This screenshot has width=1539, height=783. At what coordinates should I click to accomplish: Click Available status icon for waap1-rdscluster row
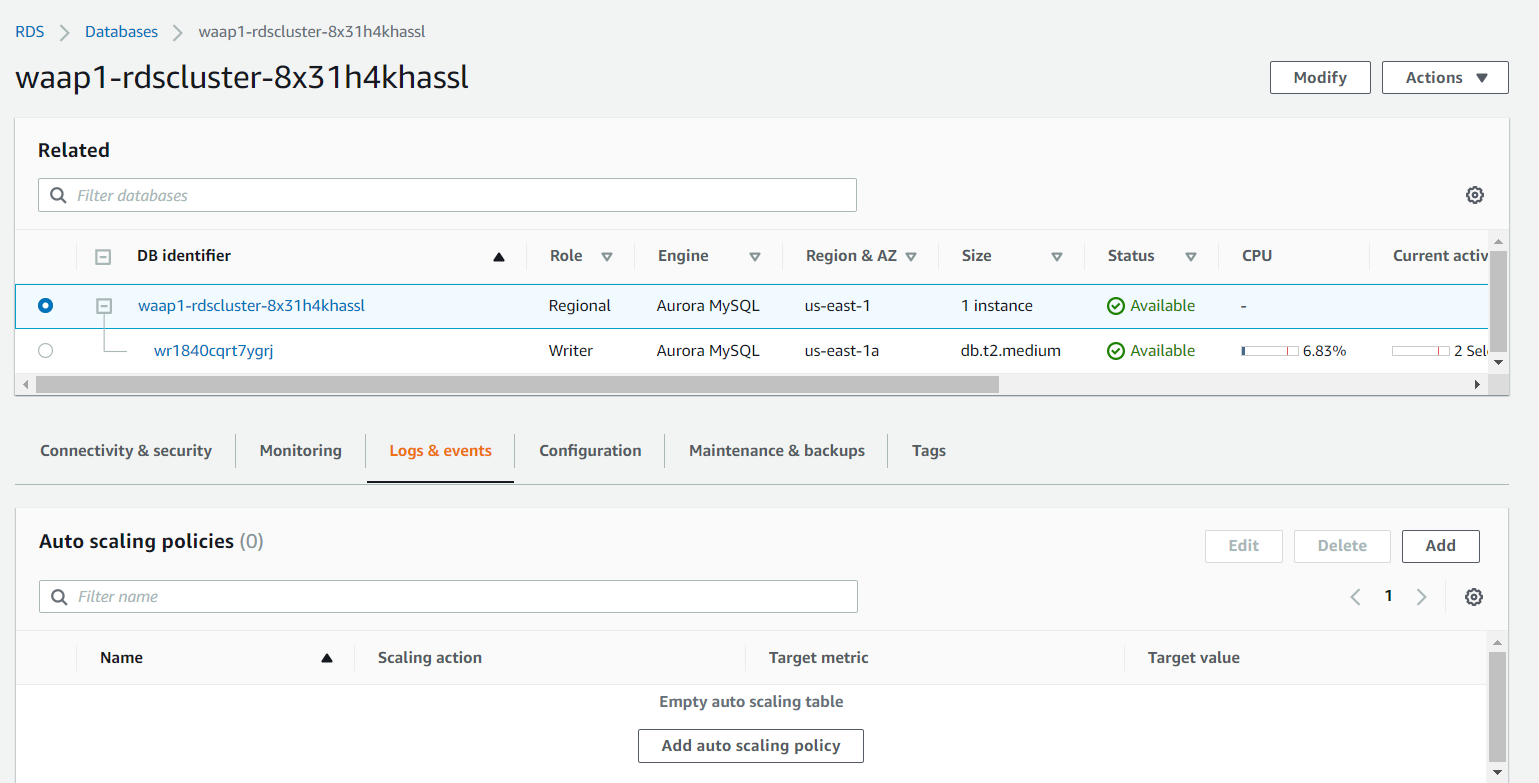[1116, 306]
